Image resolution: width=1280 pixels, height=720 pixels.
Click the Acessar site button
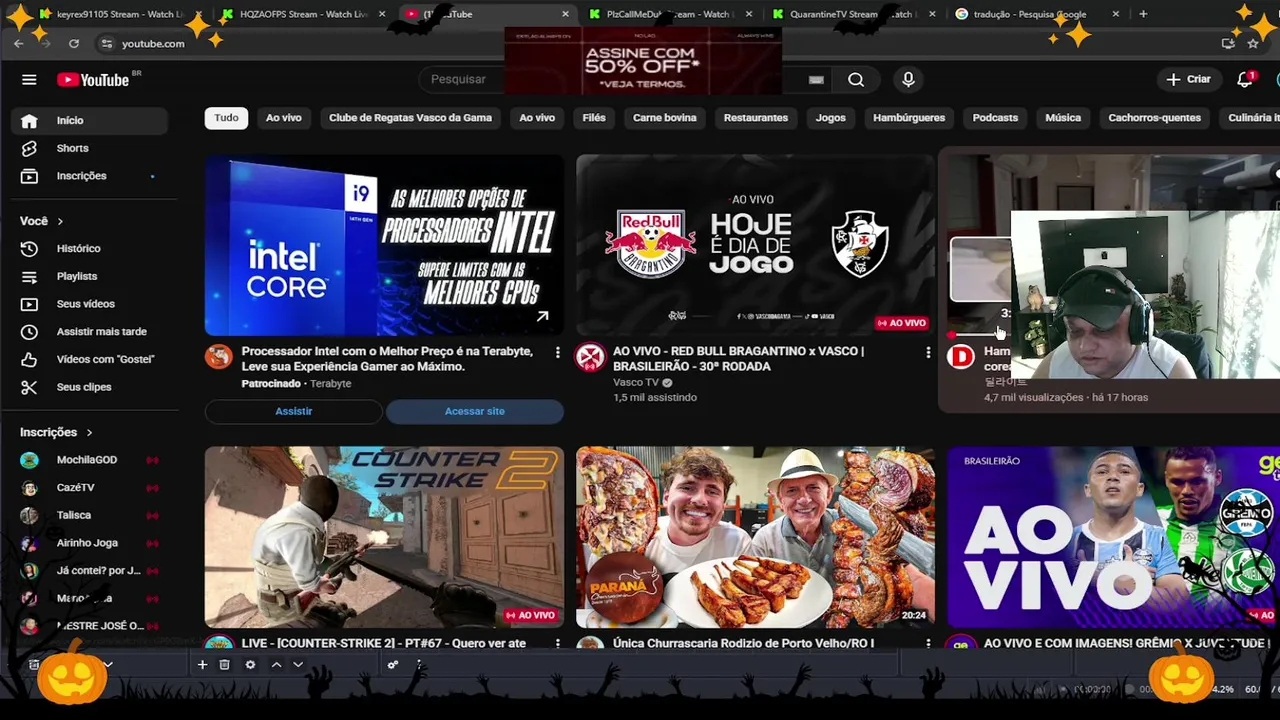pyautogui.click(x=475, y=411)
